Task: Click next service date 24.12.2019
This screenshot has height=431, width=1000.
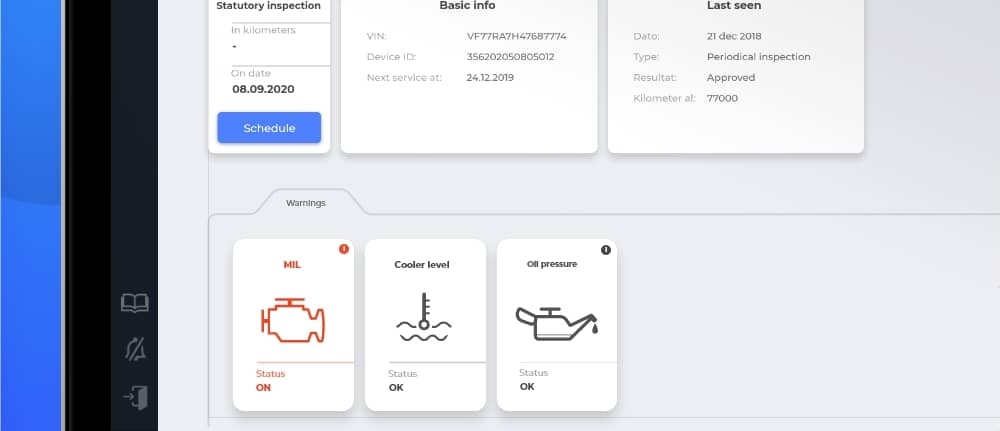Action: [490, 78]
